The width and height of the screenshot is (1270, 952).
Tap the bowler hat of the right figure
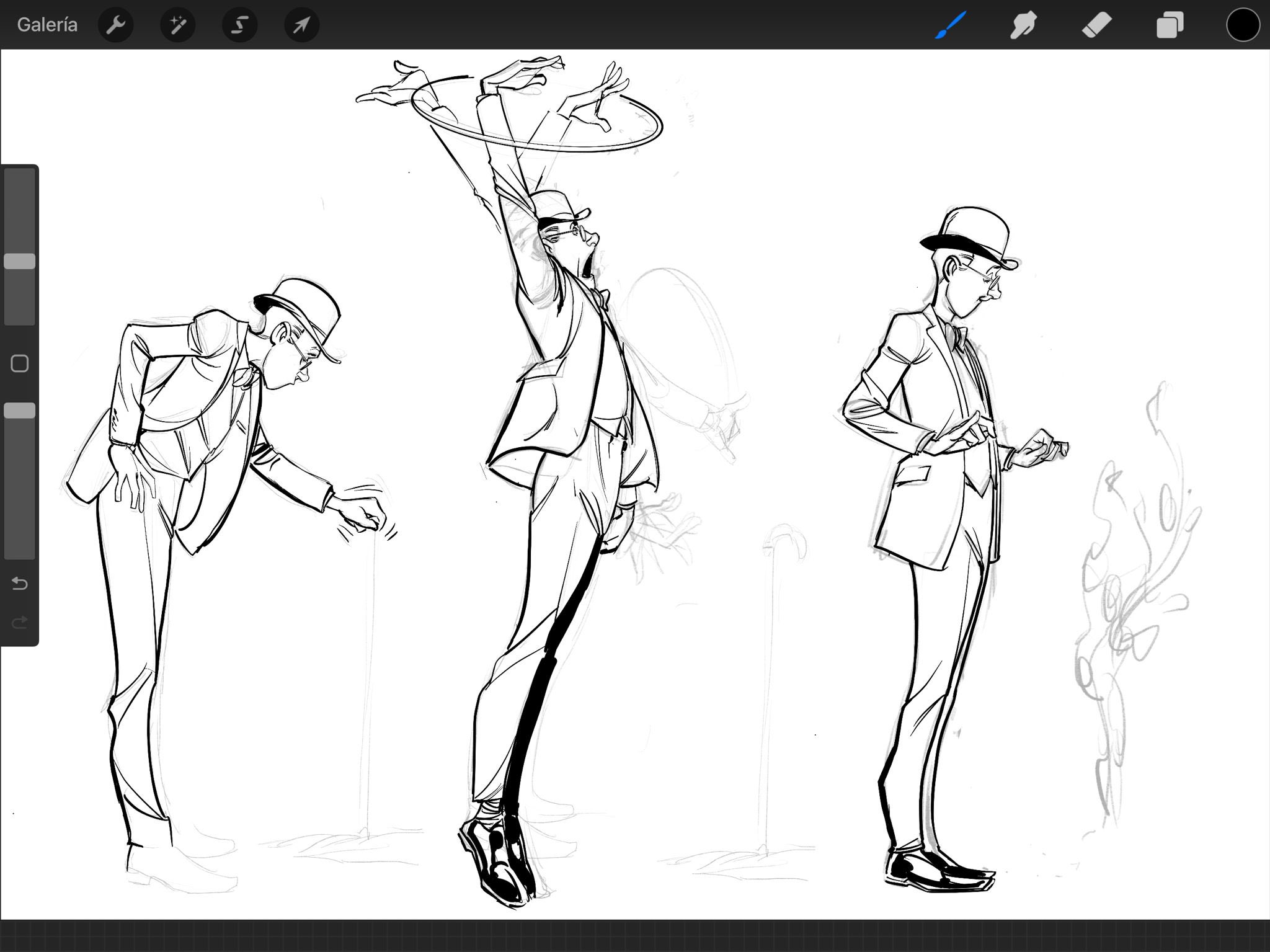(970, 236)
